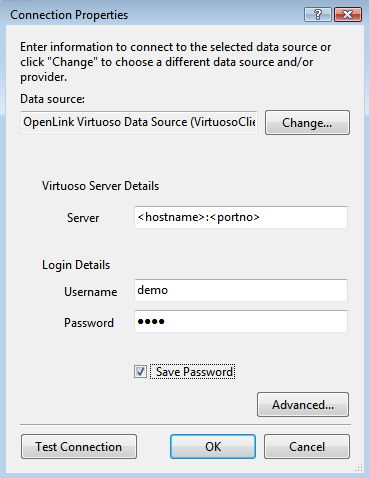The height and width of the screenshot is (478, 369).
Task: Click the OpenLink Virtuoso Data Source box
Action: pos(139,122)
